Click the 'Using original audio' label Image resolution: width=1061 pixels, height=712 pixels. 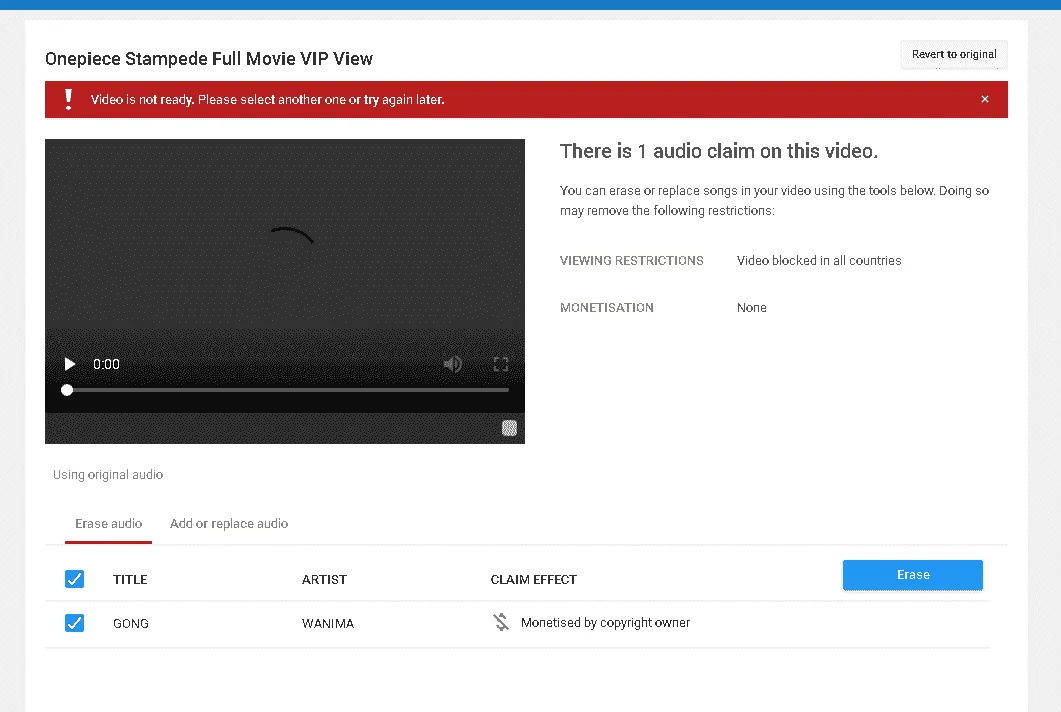click(108, 474)
